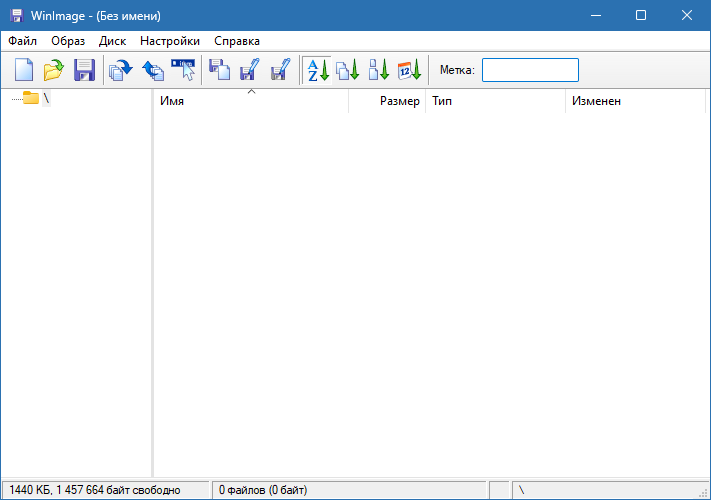
Task: Open the Файл menu
Action: coord(23,41)
